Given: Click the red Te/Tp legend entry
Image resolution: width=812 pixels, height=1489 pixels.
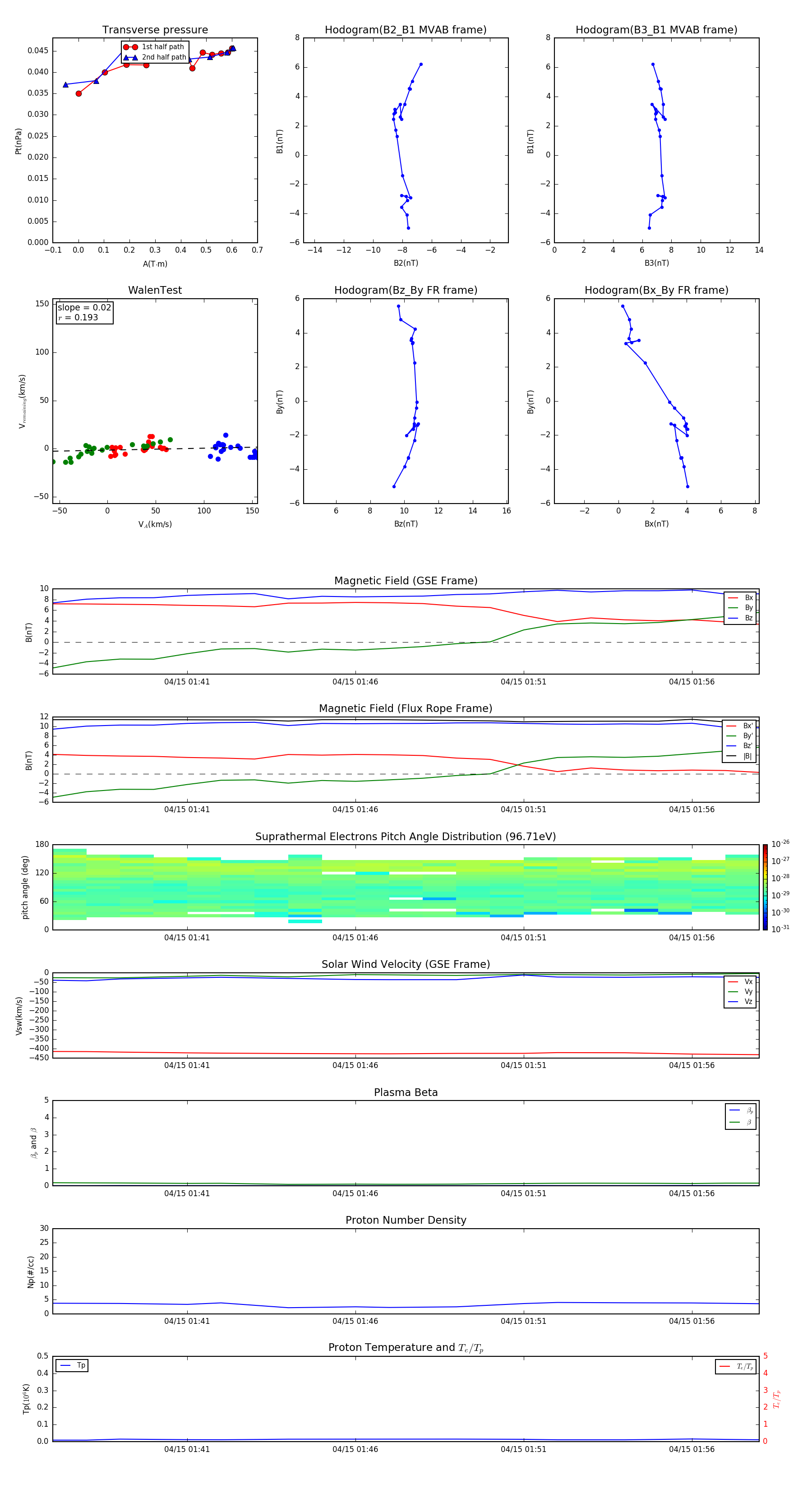Looking at the screenshot, I should click(x=736, y=1366).
